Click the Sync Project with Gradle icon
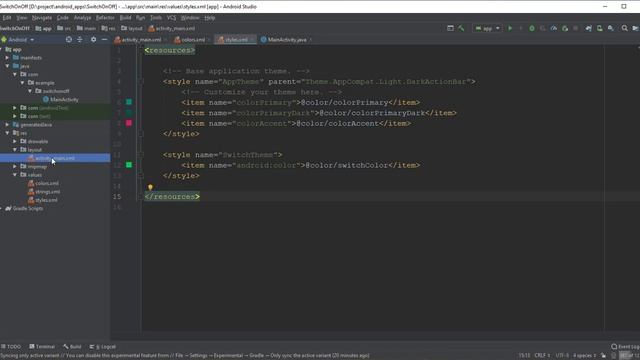Viewport: 640px width, 360px height. [x=589, y=28]
